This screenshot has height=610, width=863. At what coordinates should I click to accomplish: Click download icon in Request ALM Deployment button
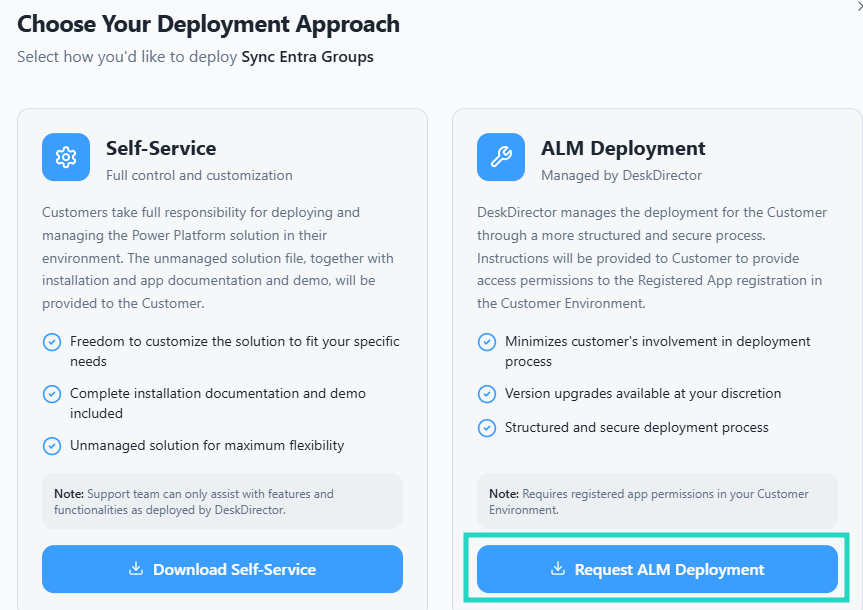coord(558,568)
